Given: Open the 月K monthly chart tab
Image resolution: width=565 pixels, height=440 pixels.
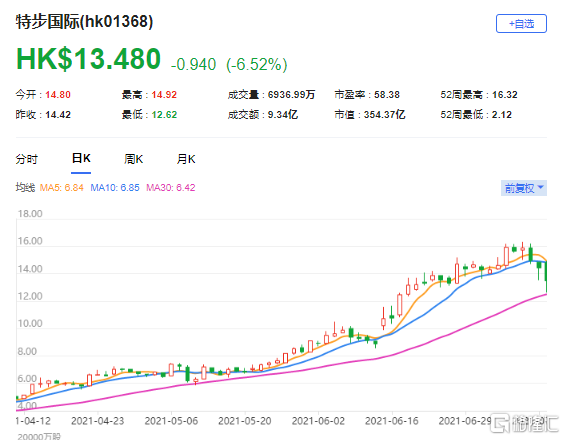Looking at the screenshot, I should pos(186,159).
